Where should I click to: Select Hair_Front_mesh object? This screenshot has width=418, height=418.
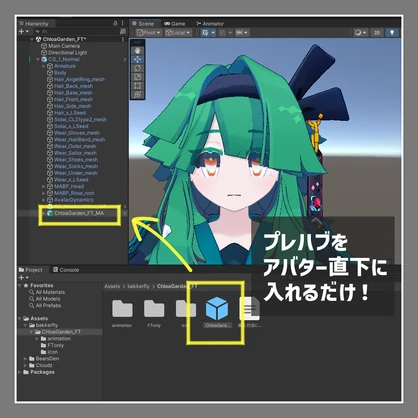[73, 99]
